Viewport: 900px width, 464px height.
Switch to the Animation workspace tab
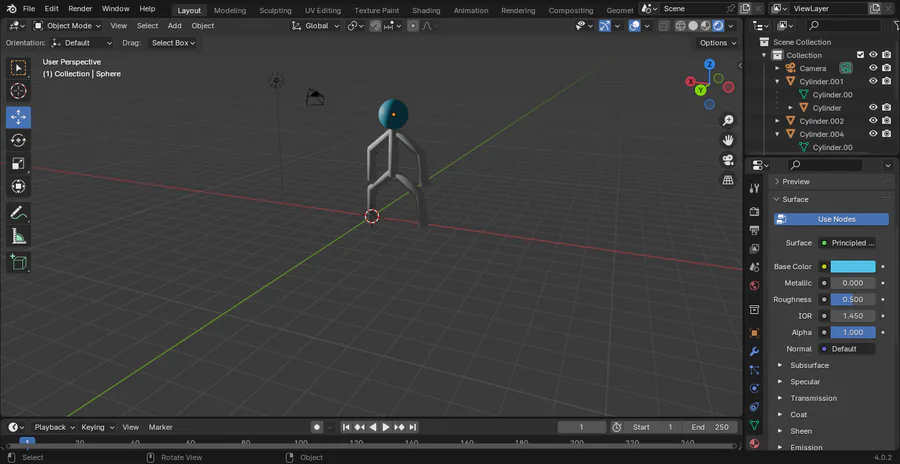tap(471, 10)
